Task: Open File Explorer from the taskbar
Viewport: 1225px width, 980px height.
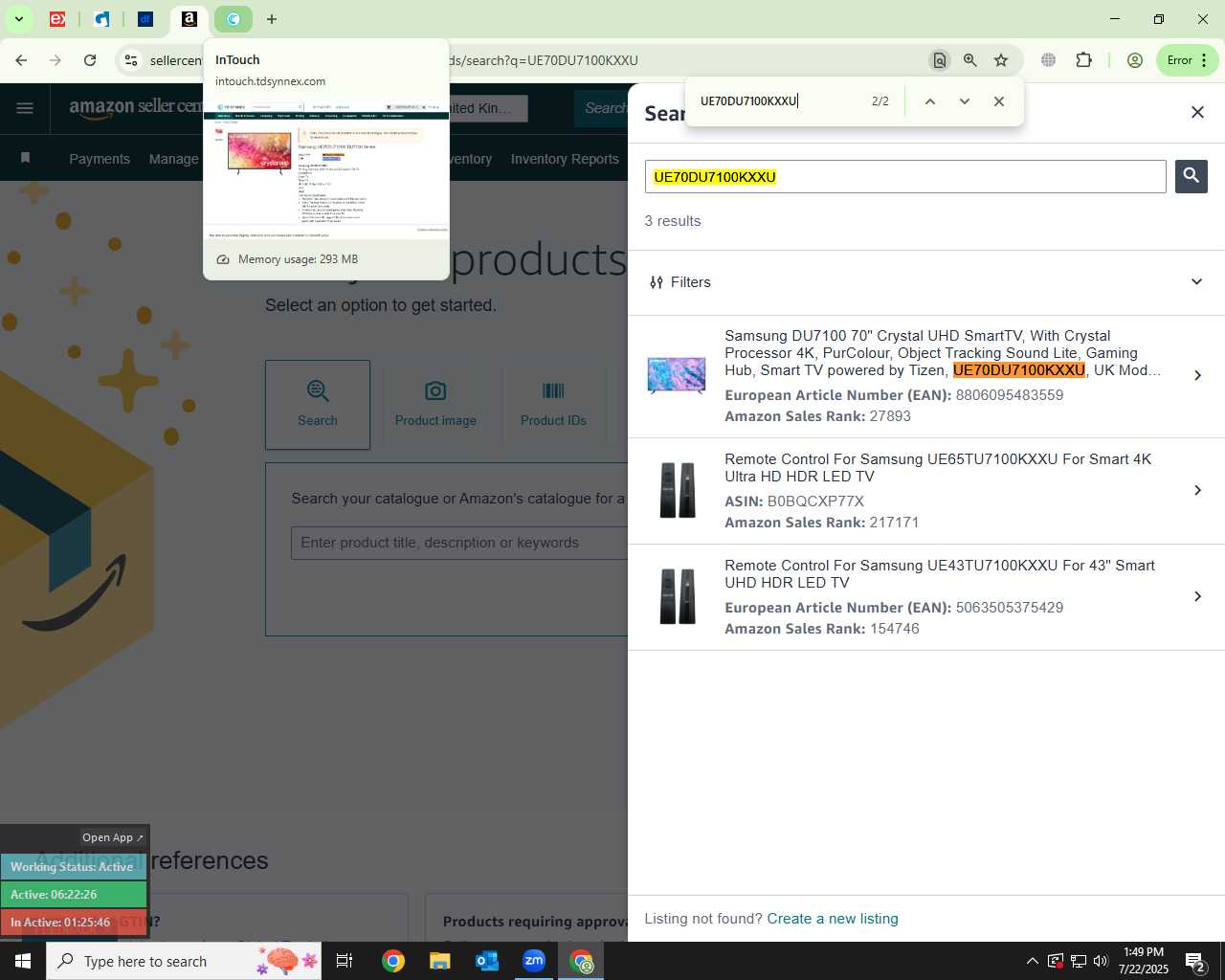Action: click(439, 961)
